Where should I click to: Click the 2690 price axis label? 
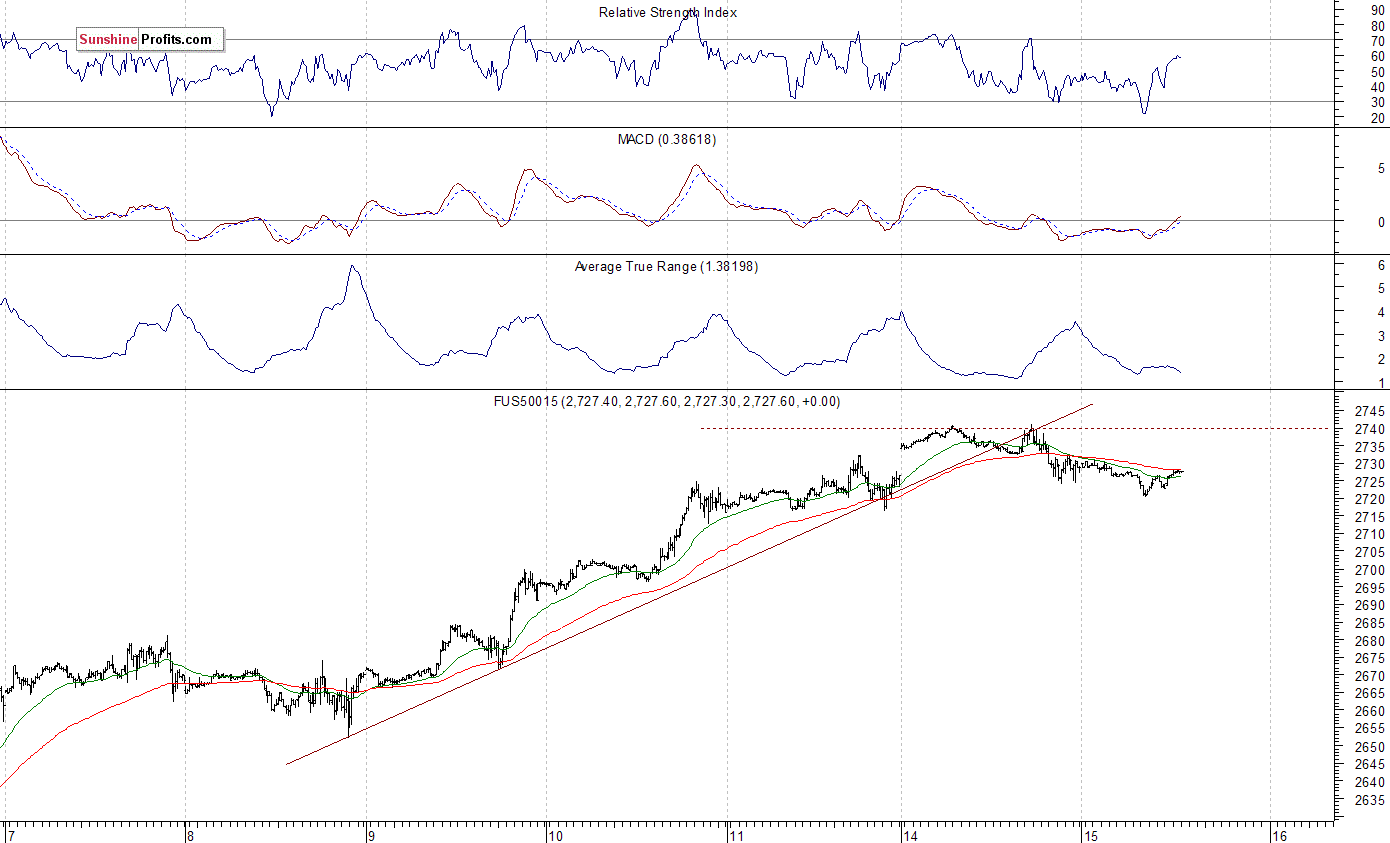coord(1371,605)
